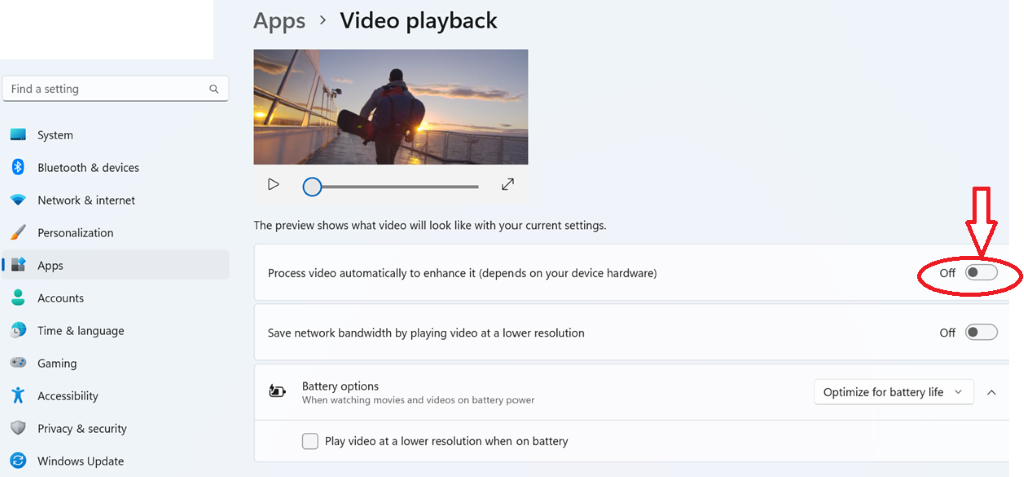Click the Bluetooth icon in sidebar

(18, 167)
